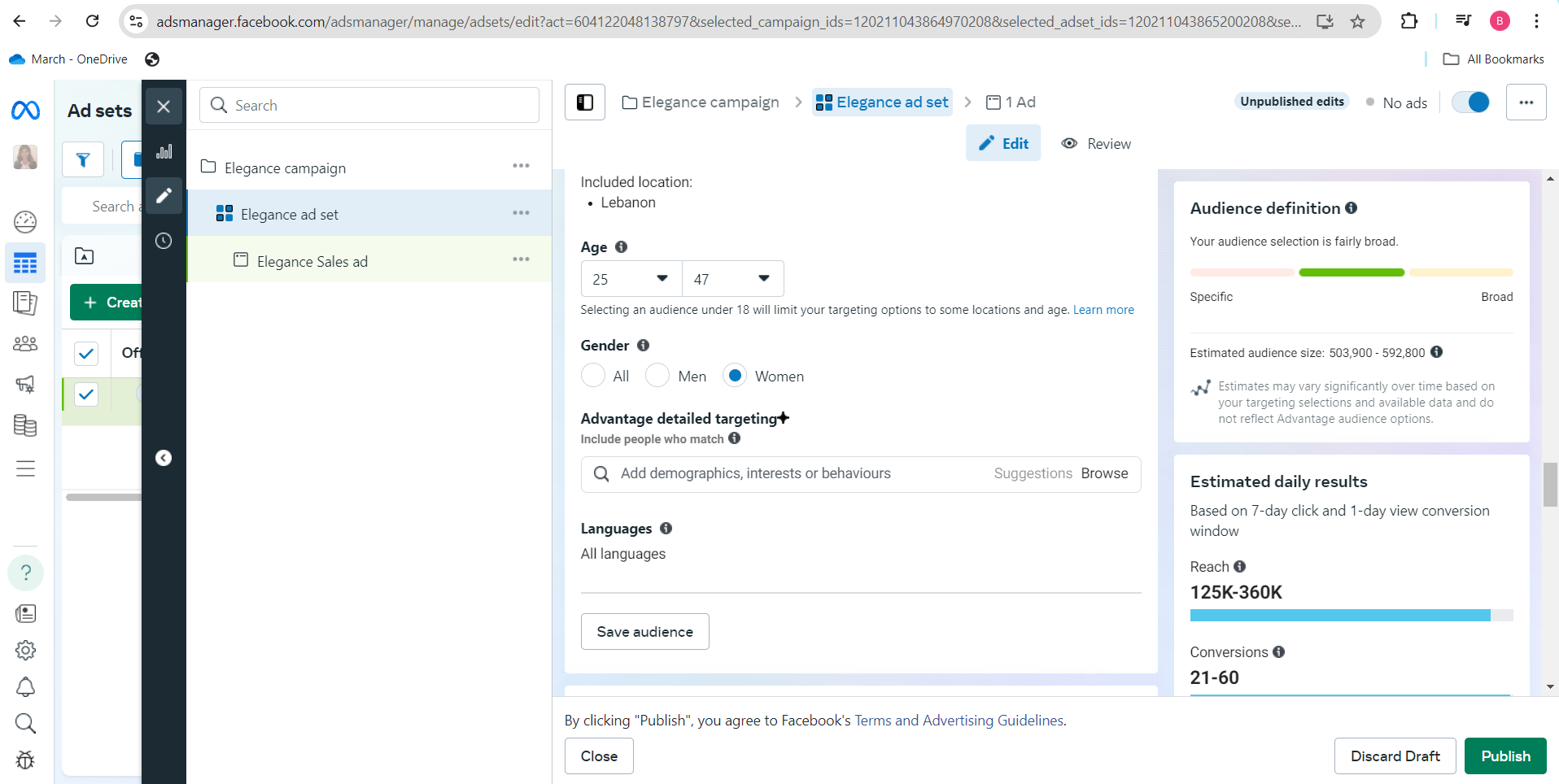Open Elegance Sales ad options ellipsis
1559x784 pixels.
tap(521, 259)
